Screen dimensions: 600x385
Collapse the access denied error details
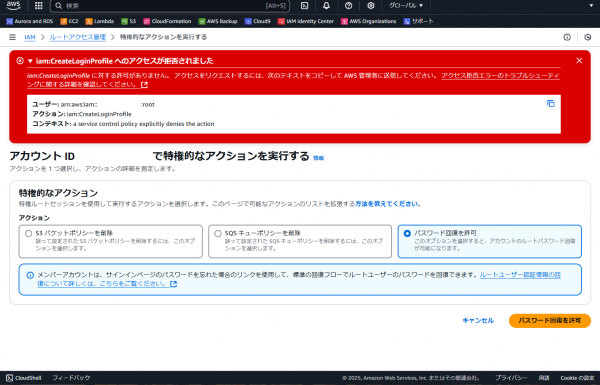30,61
